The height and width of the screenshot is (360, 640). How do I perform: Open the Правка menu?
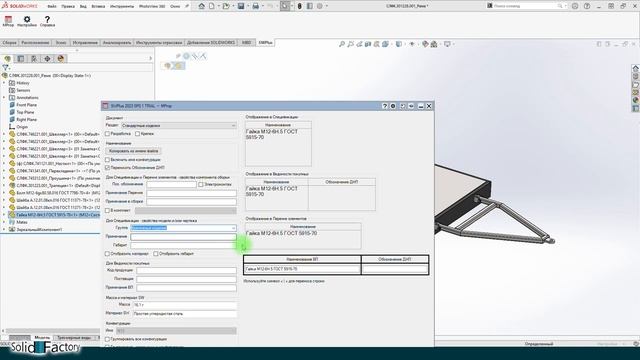pyautogui.click(x=68, y=7)
